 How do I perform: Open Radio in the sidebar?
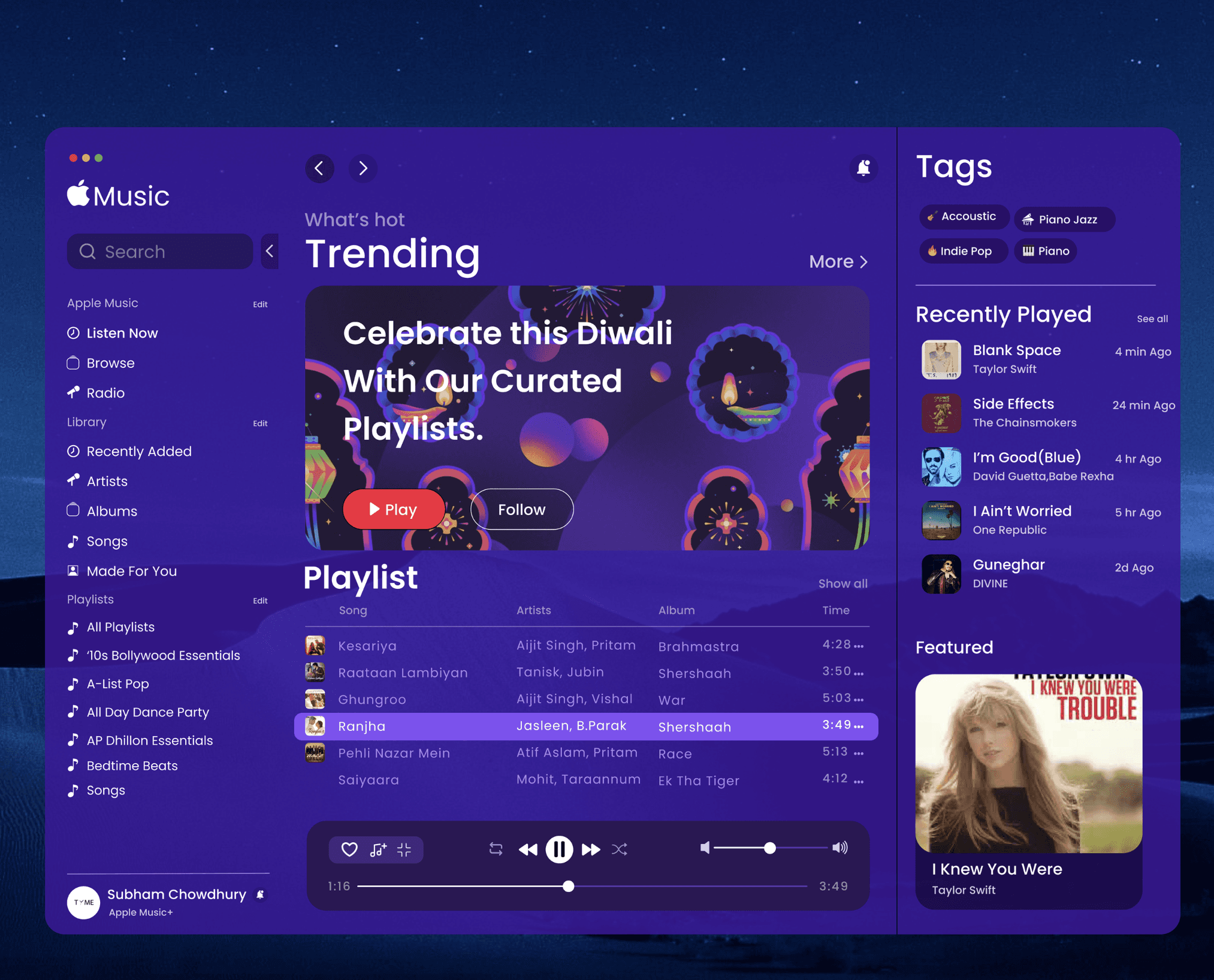point(96,393)
